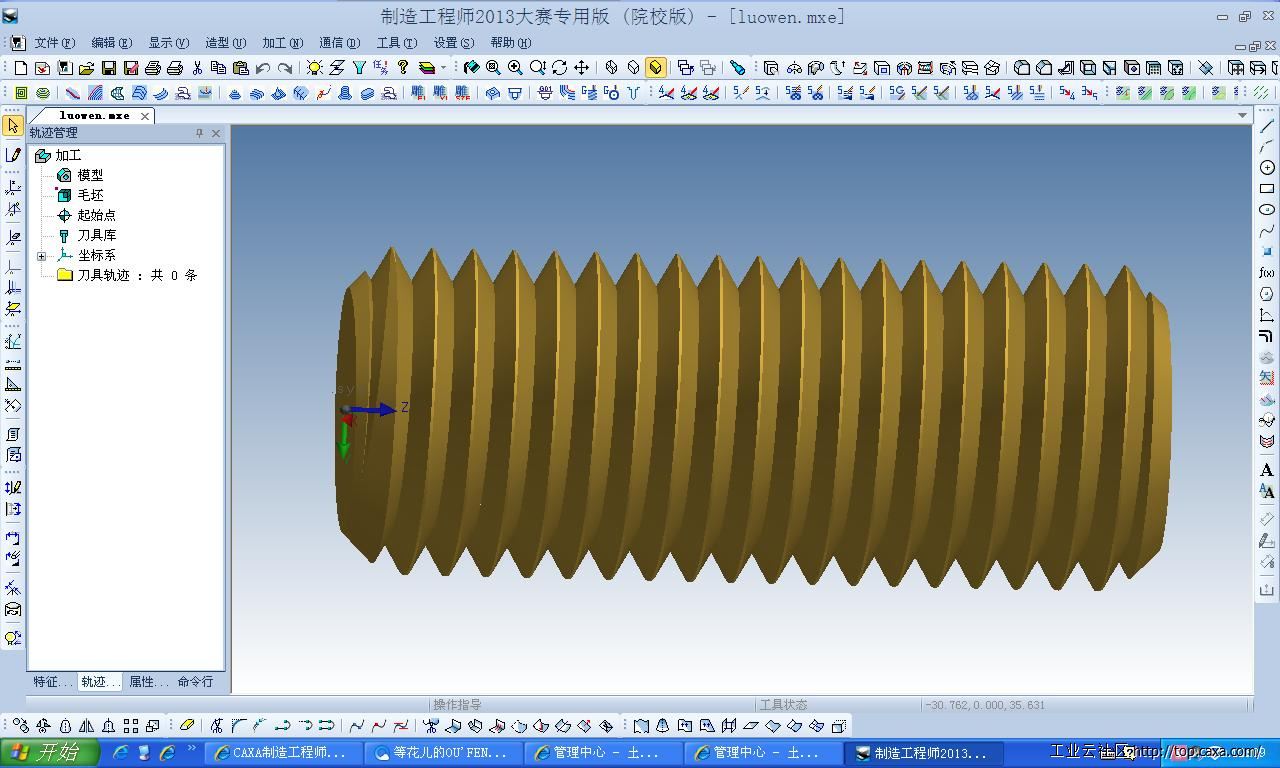The height and width of the screenshot is (768, 1280).
Task: Open the 加工 menu
Action: pos(282,43)
